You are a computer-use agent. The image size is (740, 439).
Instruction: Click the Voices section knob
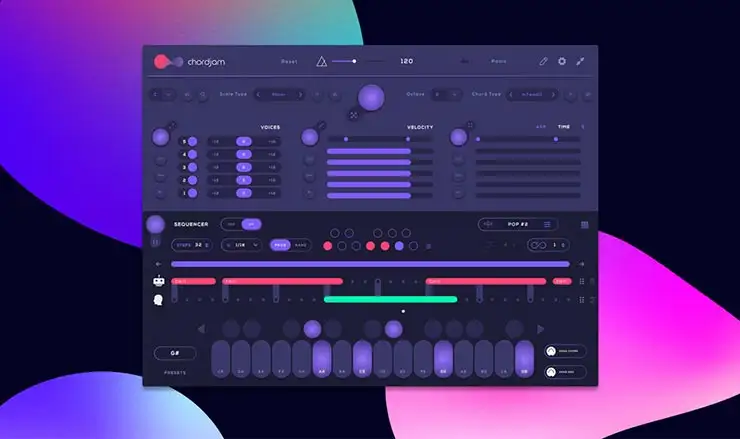coord(160,137)
